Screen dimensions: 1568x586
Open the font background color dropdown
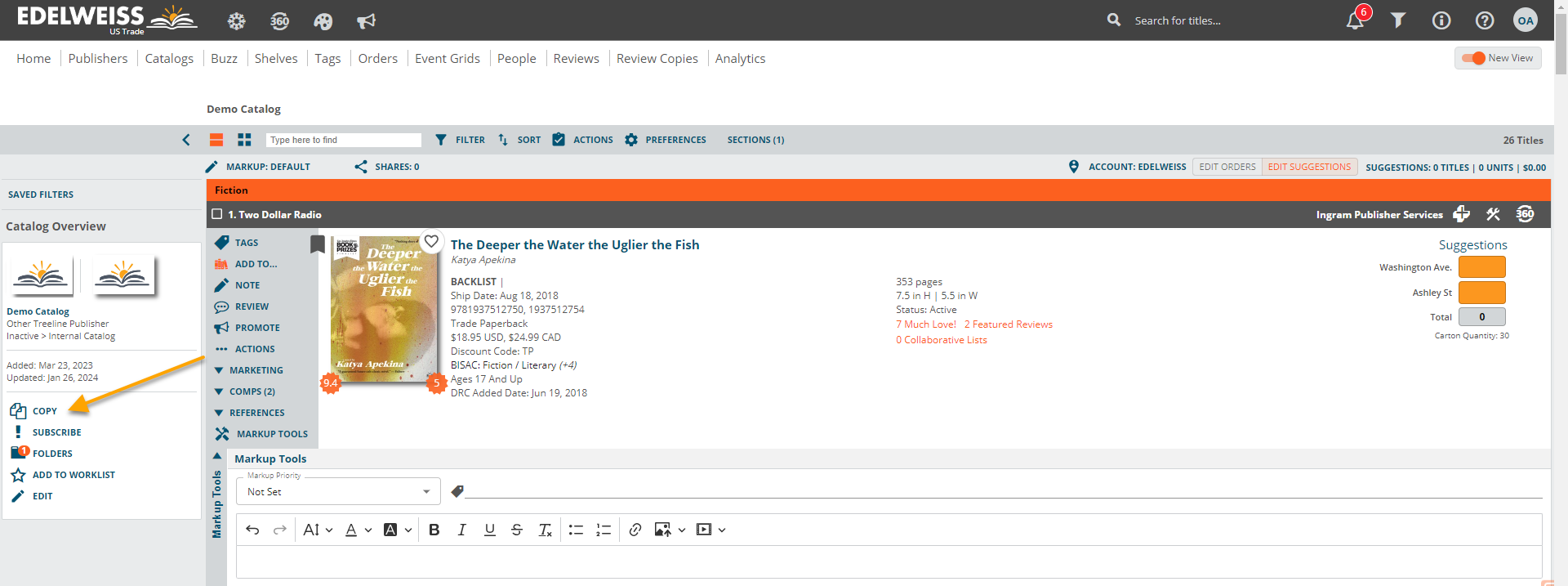click(398, 530)
